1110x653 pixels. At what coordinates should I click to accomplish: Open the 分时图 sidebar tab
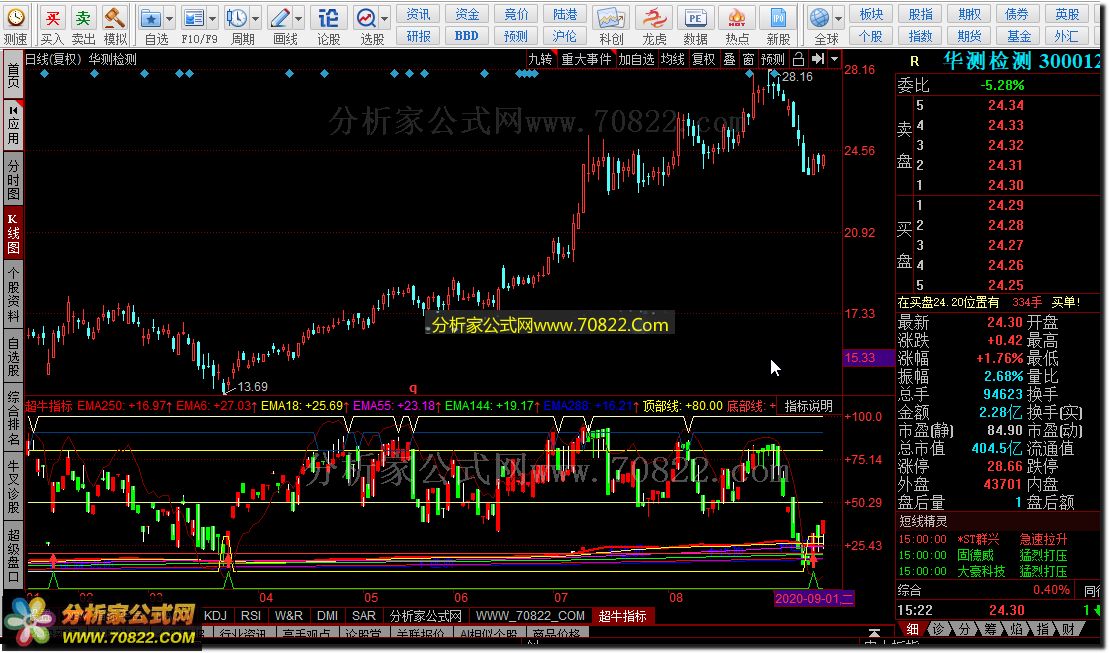tap(13, 179)
